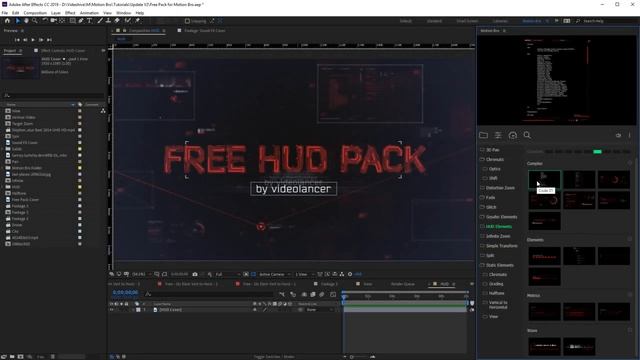Select the Roto Brush tool

pos(128,20)
